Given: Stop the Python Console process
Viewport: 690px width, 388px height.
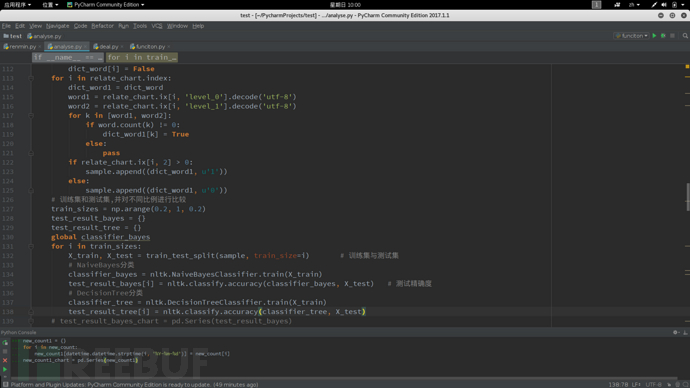Looking at the screenshot, I should click(x=5, y=351).
